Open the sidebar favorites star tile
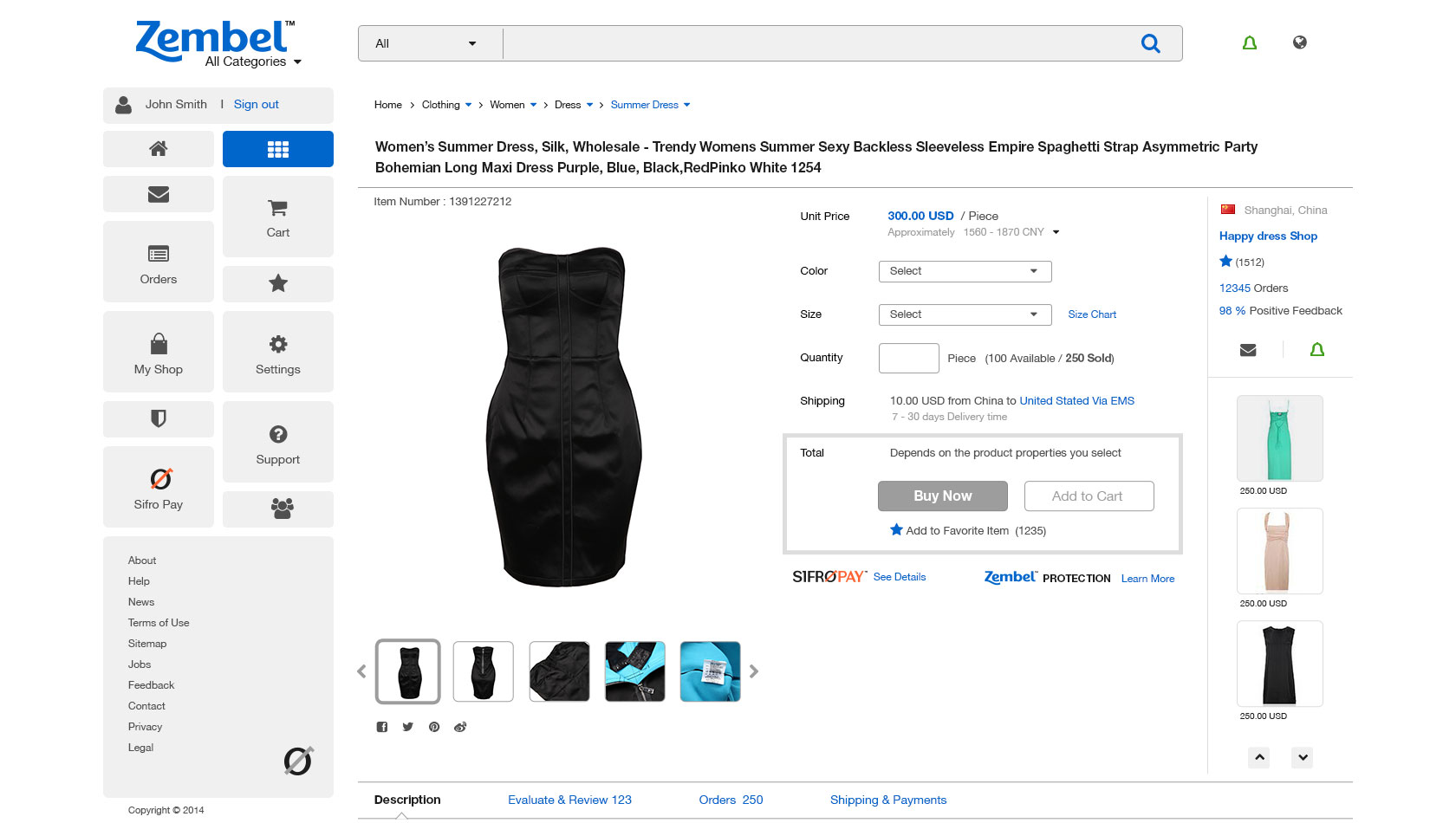Image resolution: width=1456 pixels, height=823 pixels. pyautogui.click(x=277, y=283)
